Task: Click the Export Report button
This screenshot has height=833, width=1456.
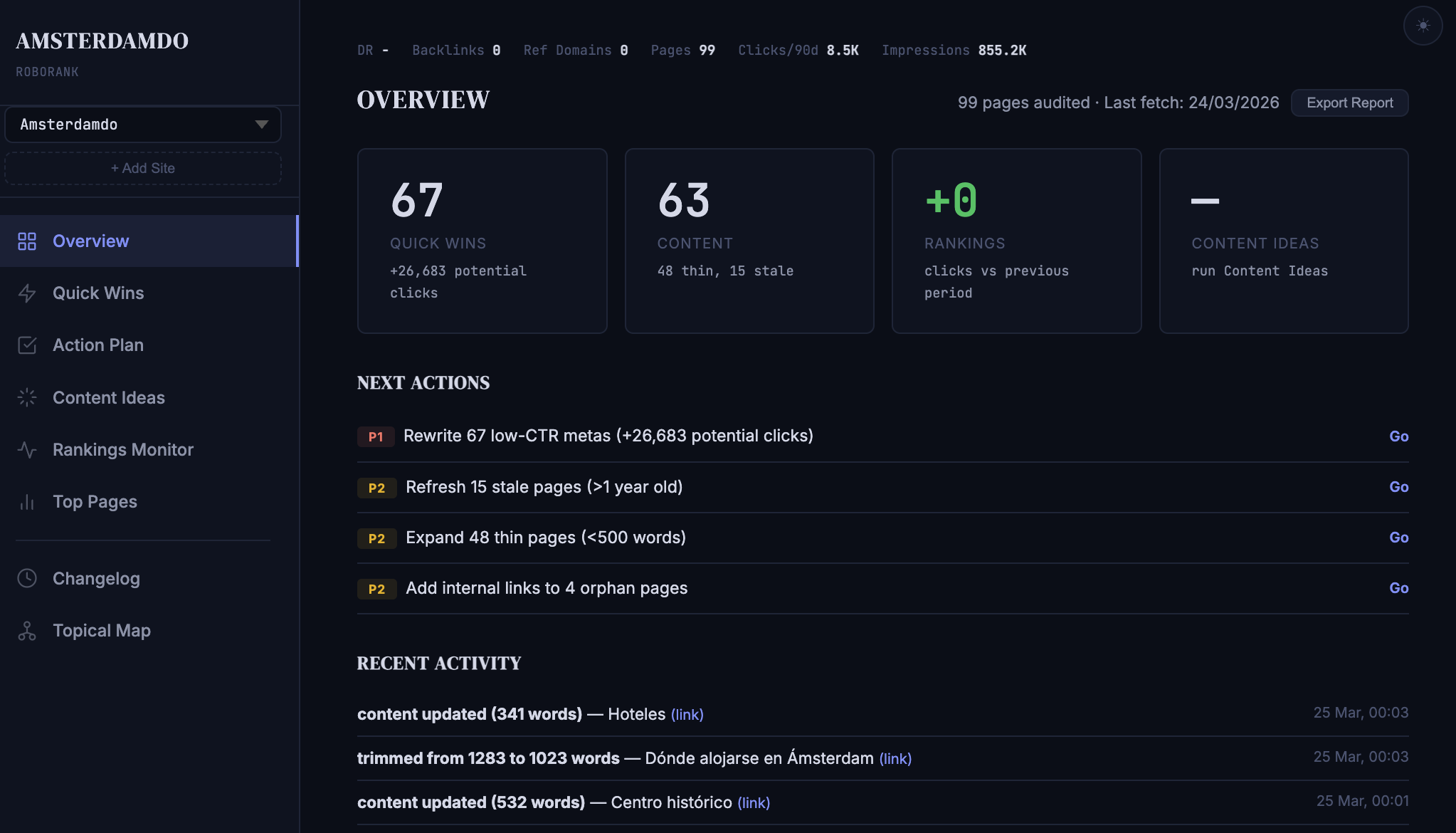Action: click(1349, 103)
